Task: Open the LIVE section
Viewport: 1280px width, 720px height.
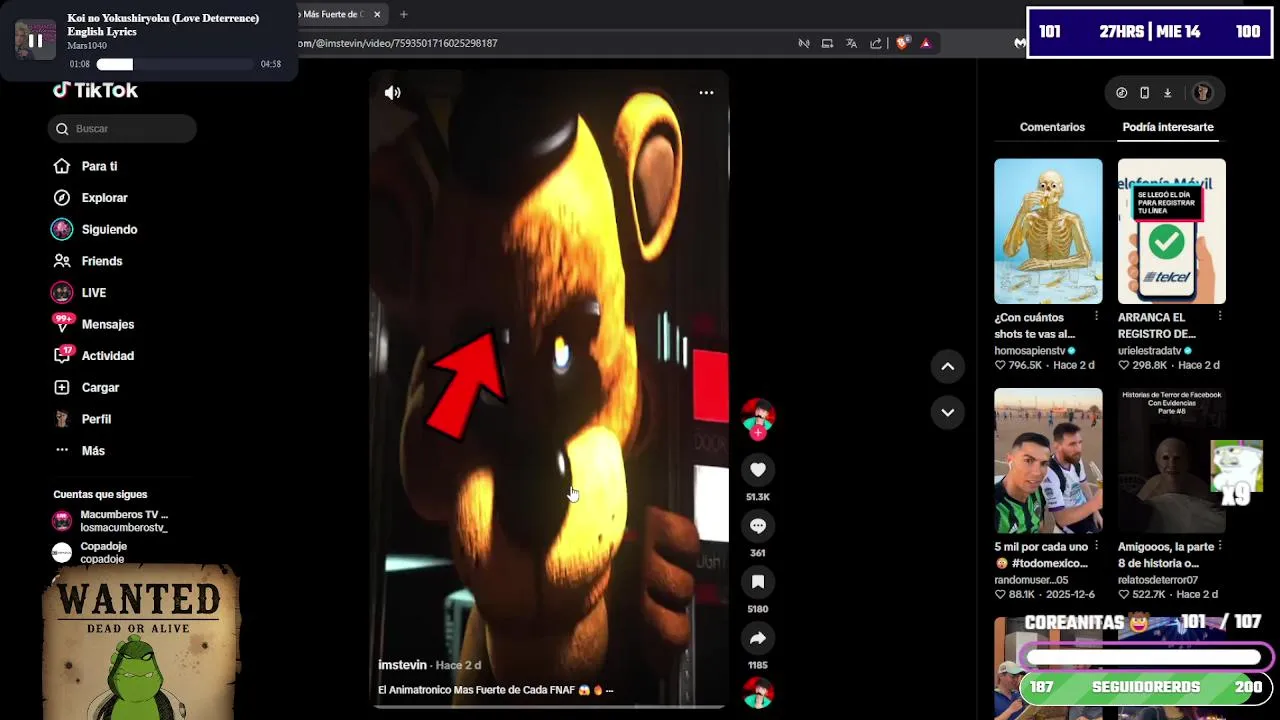Action: coord(93,293)
